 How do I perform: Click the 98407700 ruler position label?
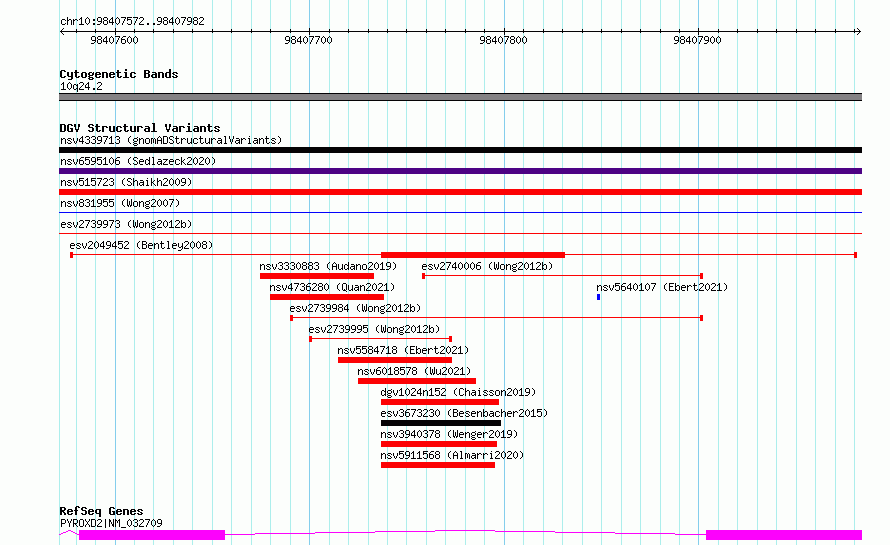308,40
